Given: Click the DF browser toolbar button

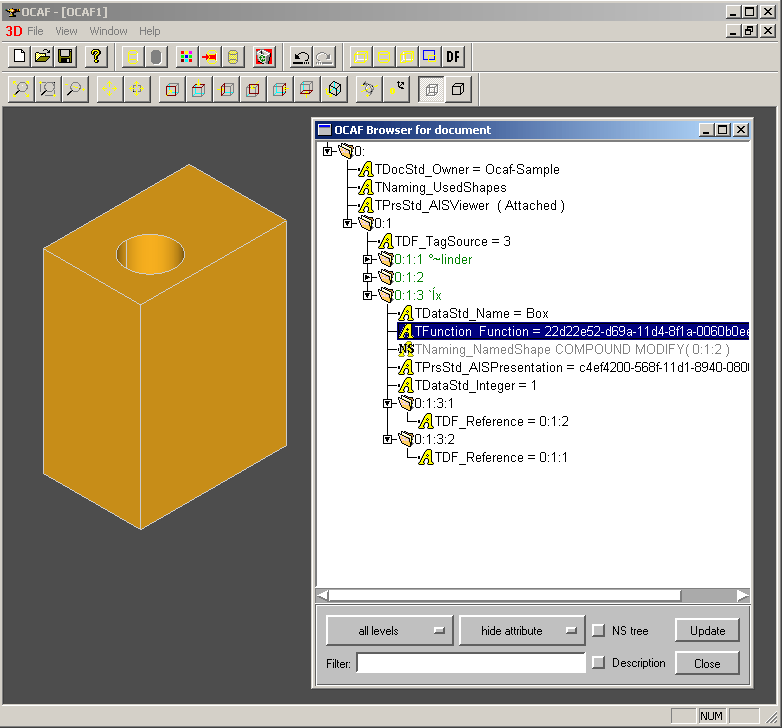Looking at the screenshot, I should [x=453, y=57].
